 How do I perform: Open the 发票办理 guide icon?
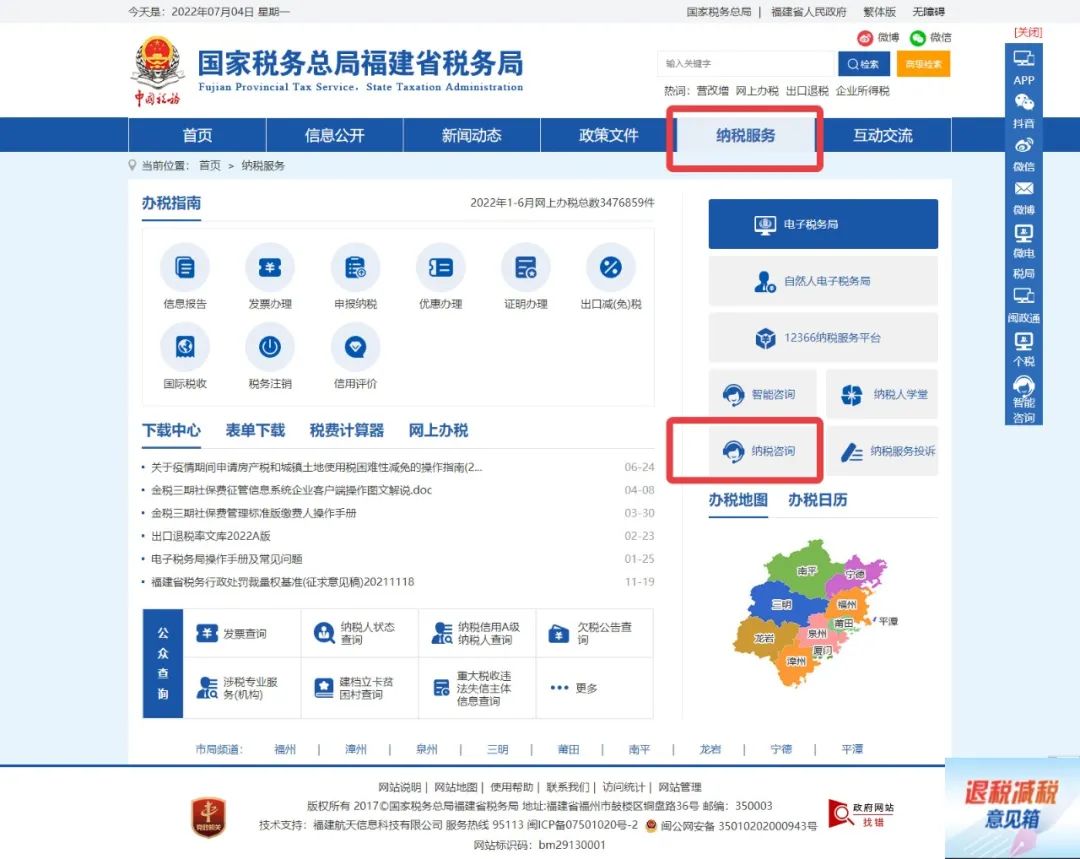[x=270, y=267]
